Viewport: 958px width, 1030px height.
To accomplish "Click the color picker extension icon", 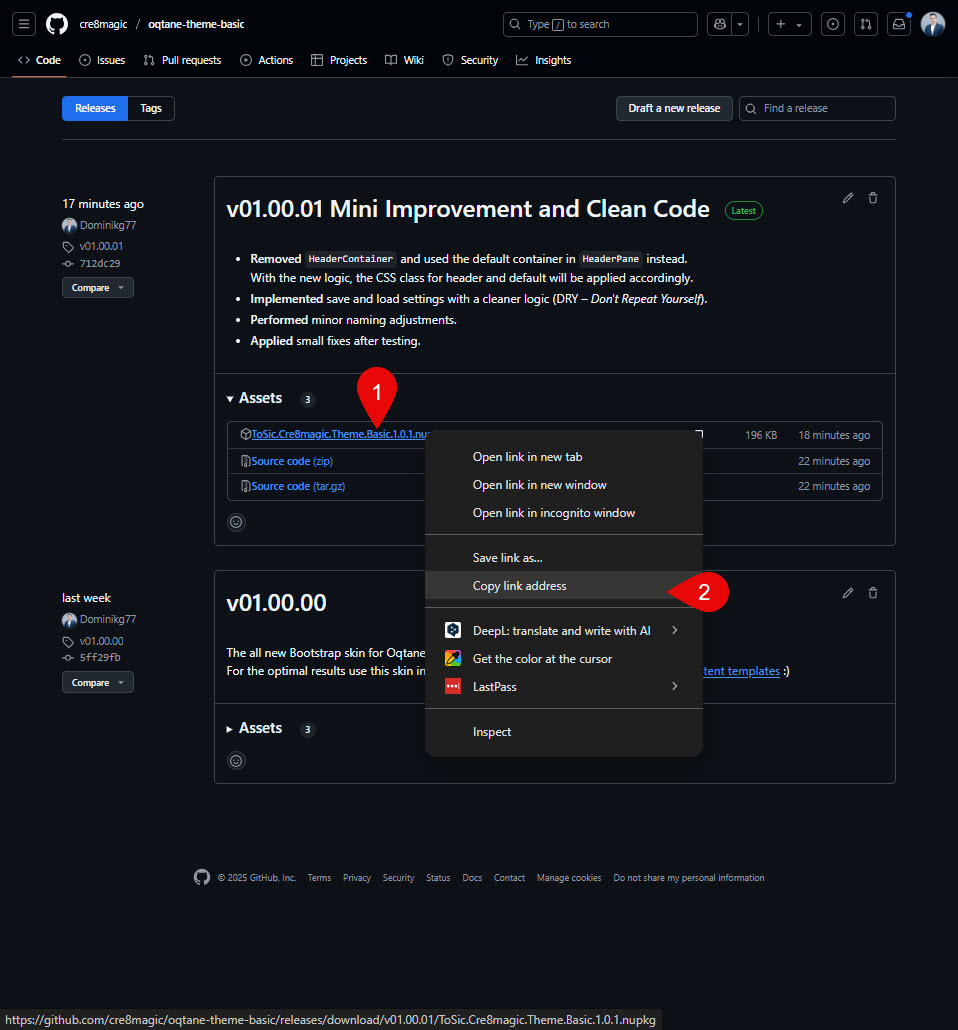I will click(x=453, y=658).
